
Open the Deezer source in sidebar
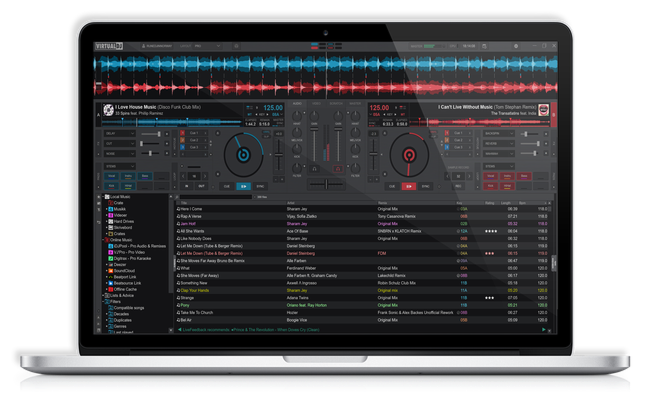(117, 265)
